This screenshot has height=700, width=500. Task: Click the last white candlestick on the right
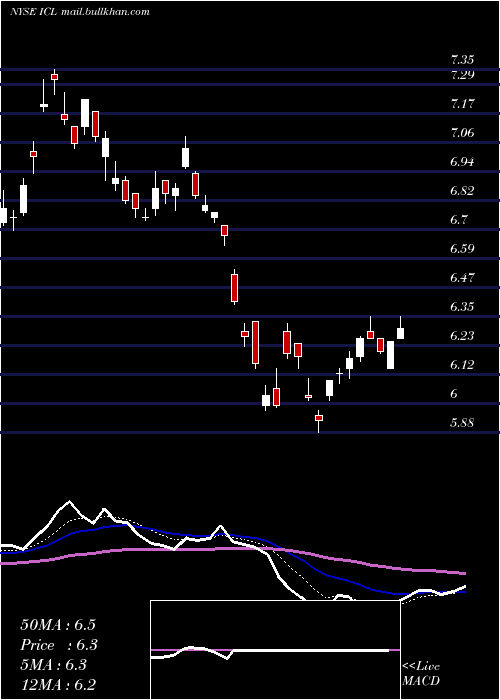tap(400, 333)
